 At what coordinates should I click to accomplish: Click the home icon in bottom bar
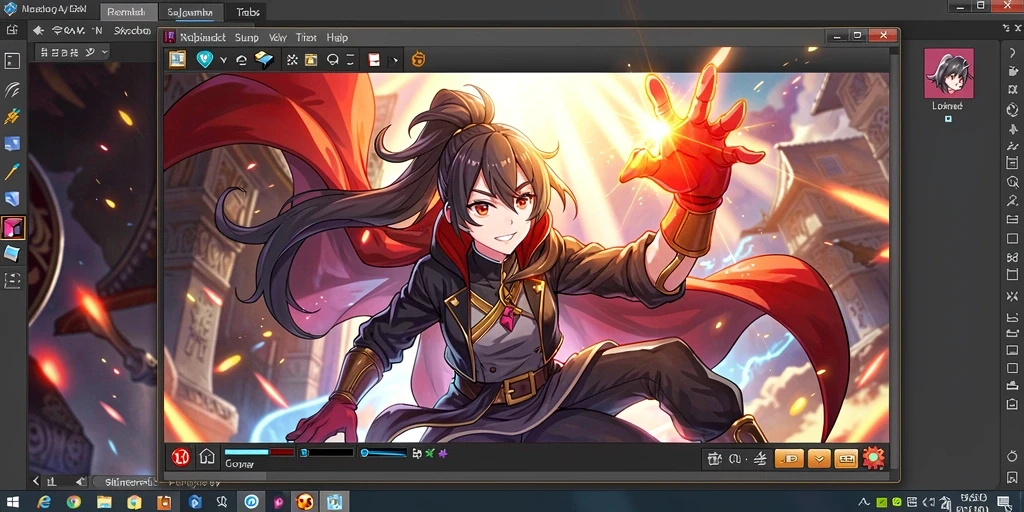(x=207, y=457)
